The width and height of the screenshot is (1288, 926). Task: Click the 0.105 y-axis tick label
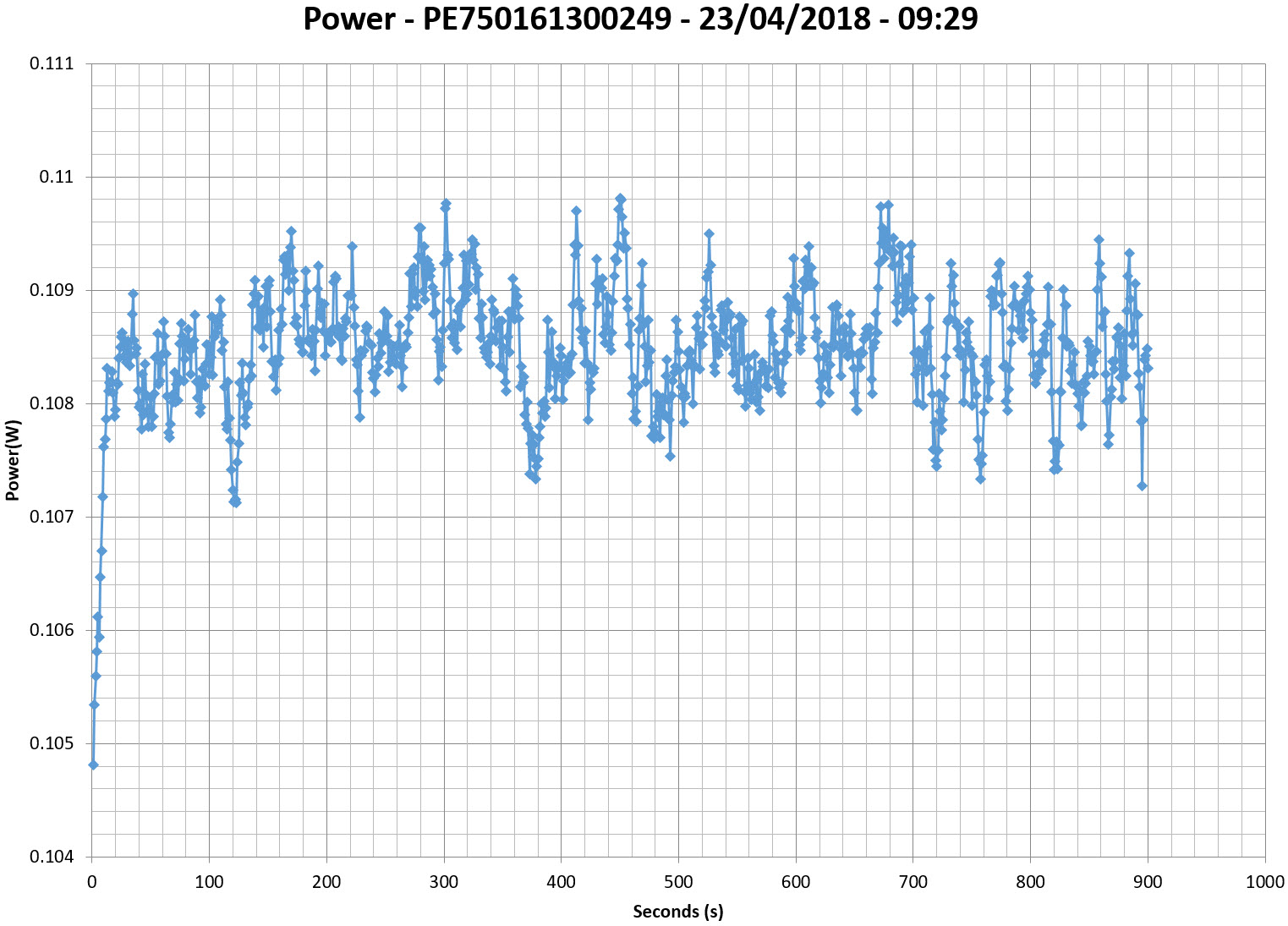tap(52, 744)
